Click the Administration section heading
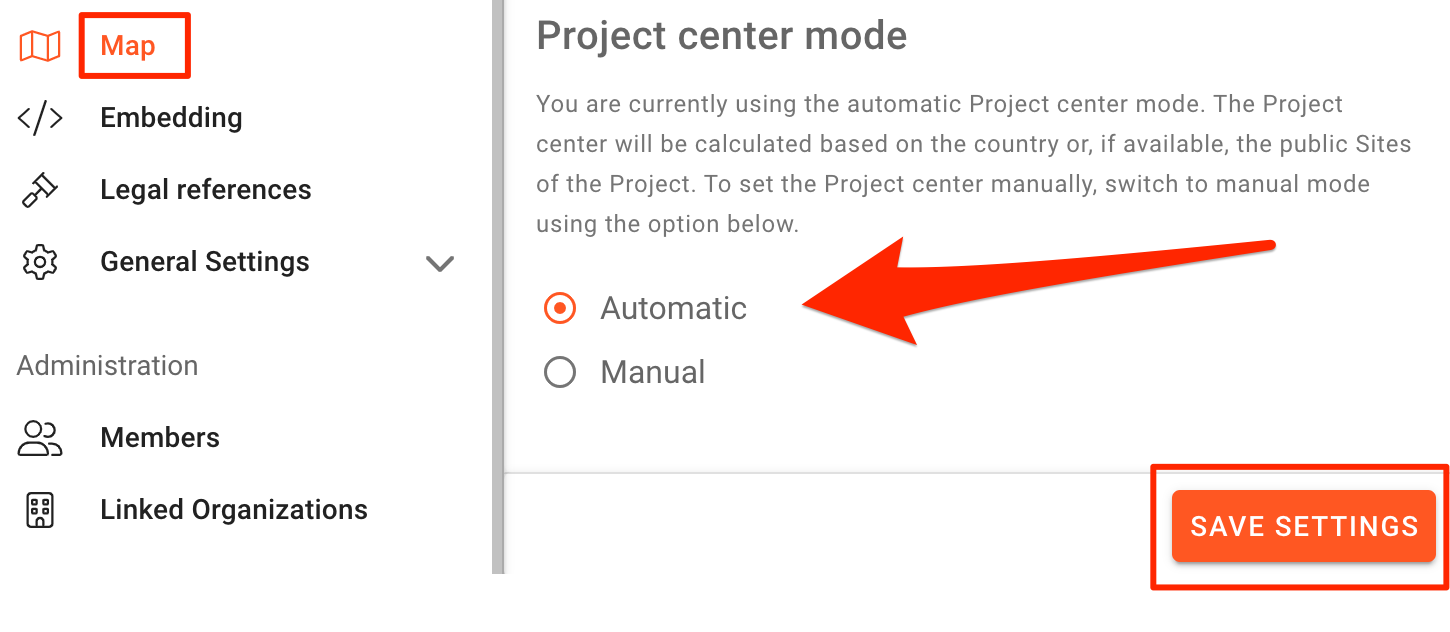 (x=108, y=366)
